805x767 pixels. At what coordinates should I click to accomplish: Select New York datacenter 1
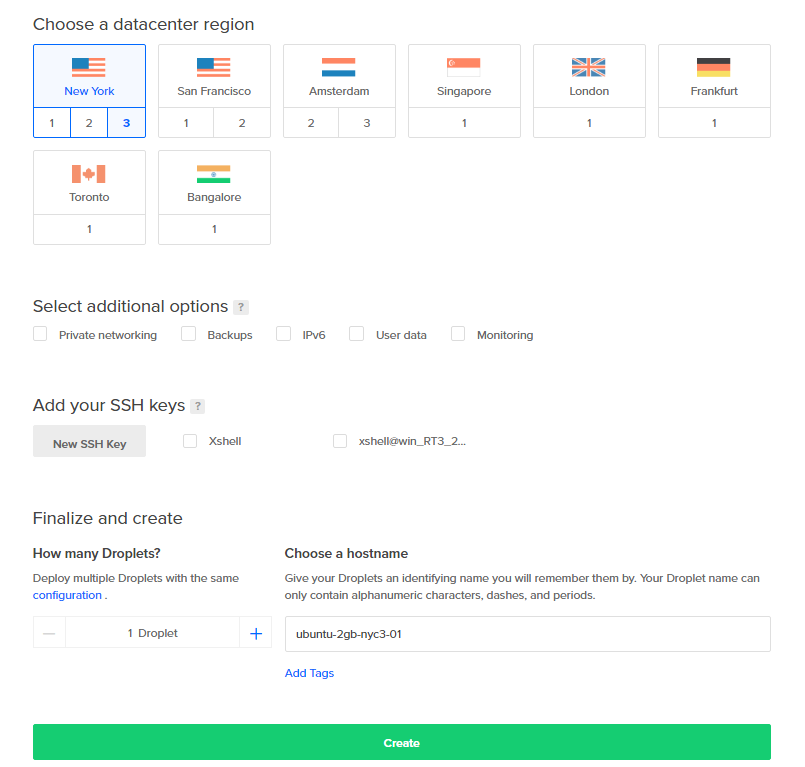[52, 123]
